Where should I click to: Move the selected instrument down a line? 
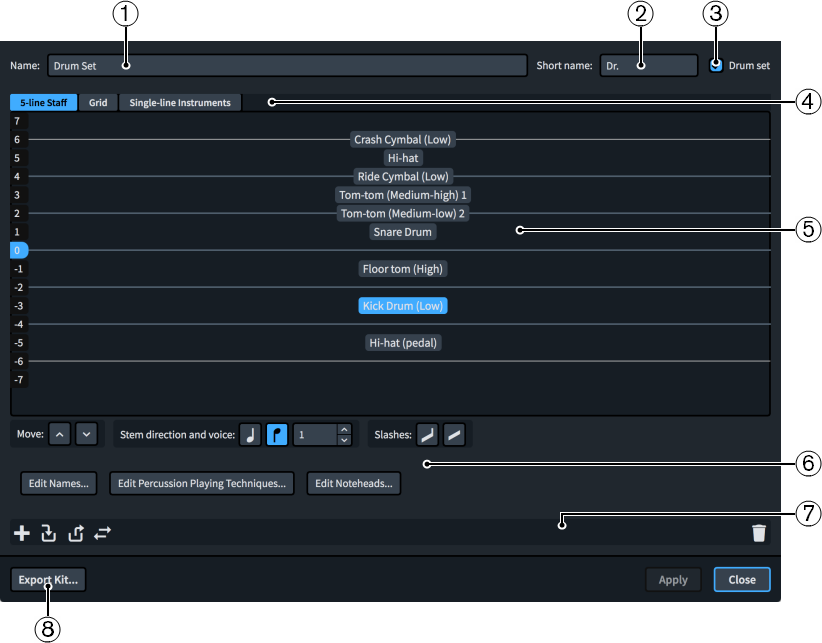tap(87, 434)
